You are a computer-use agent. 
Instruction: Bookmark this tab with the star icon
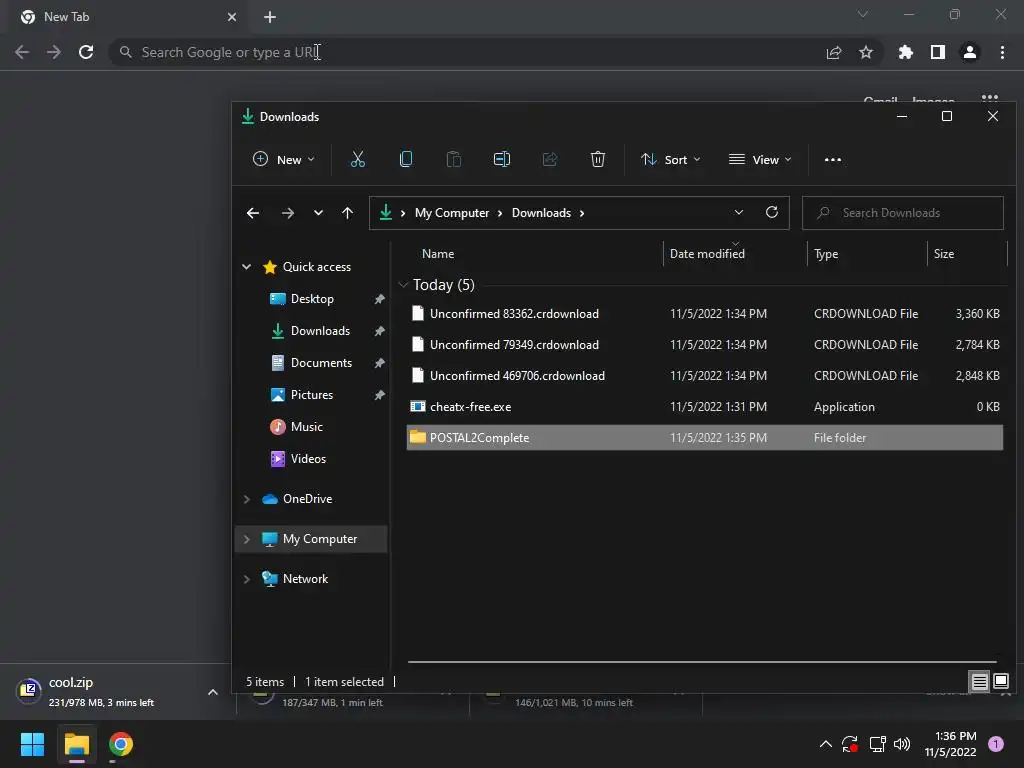pyautogui.click(x=866, y=52)
